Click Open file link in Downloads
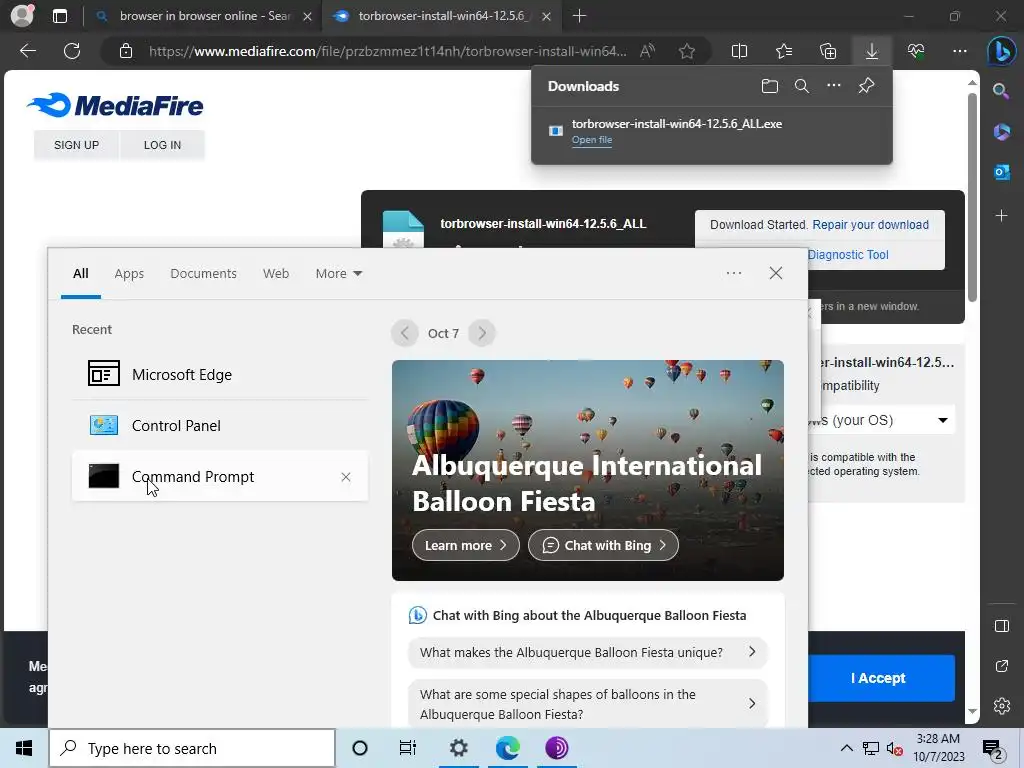This screenshot has width=1024, height=768. tap(592, 140)
